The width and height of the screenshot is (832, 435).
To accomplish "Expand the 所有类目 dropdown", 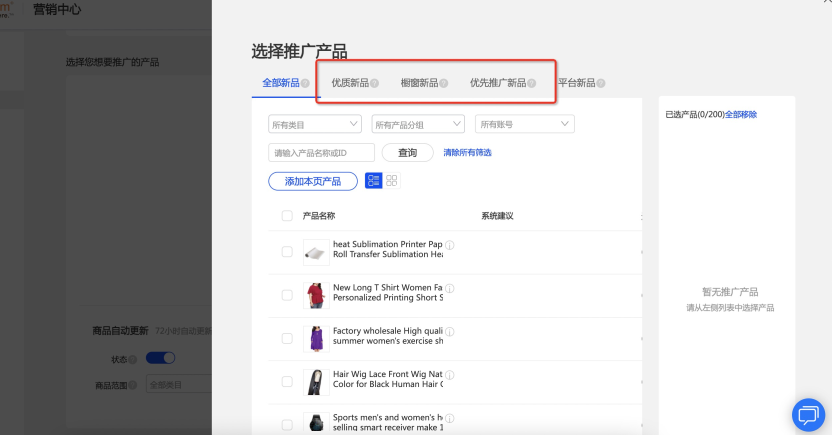I will coord(315,124).
